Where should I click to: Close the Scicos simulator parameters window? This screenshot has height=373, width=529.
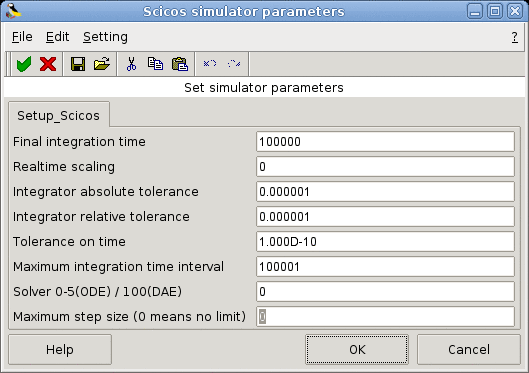coord(515,11)
